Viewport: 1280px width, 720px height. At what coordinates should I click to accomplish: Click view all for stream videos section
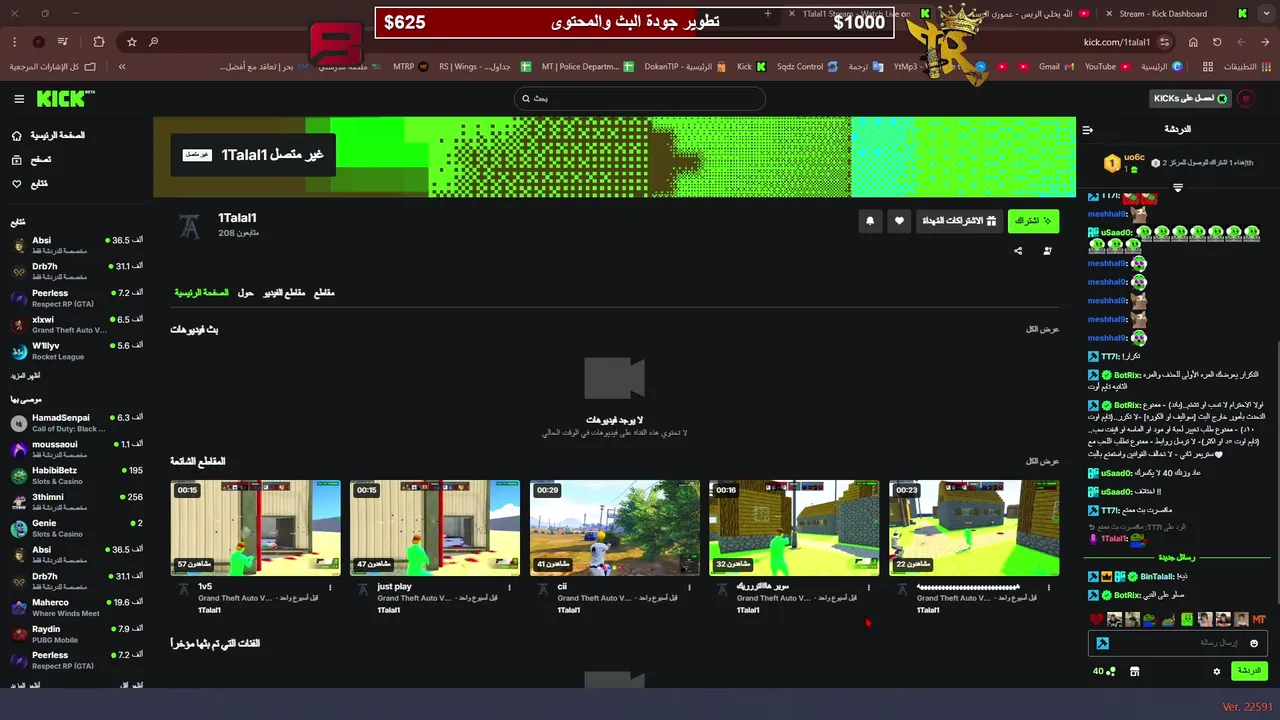click(x=1042, y=329)
